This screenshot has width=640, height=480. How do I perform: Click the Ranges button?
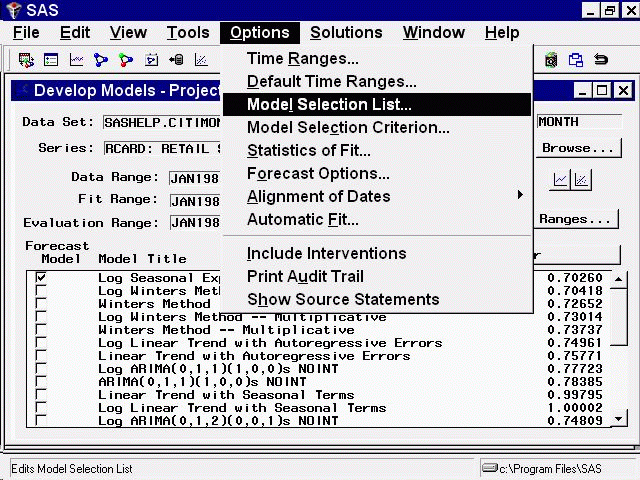tap(575, 219)
